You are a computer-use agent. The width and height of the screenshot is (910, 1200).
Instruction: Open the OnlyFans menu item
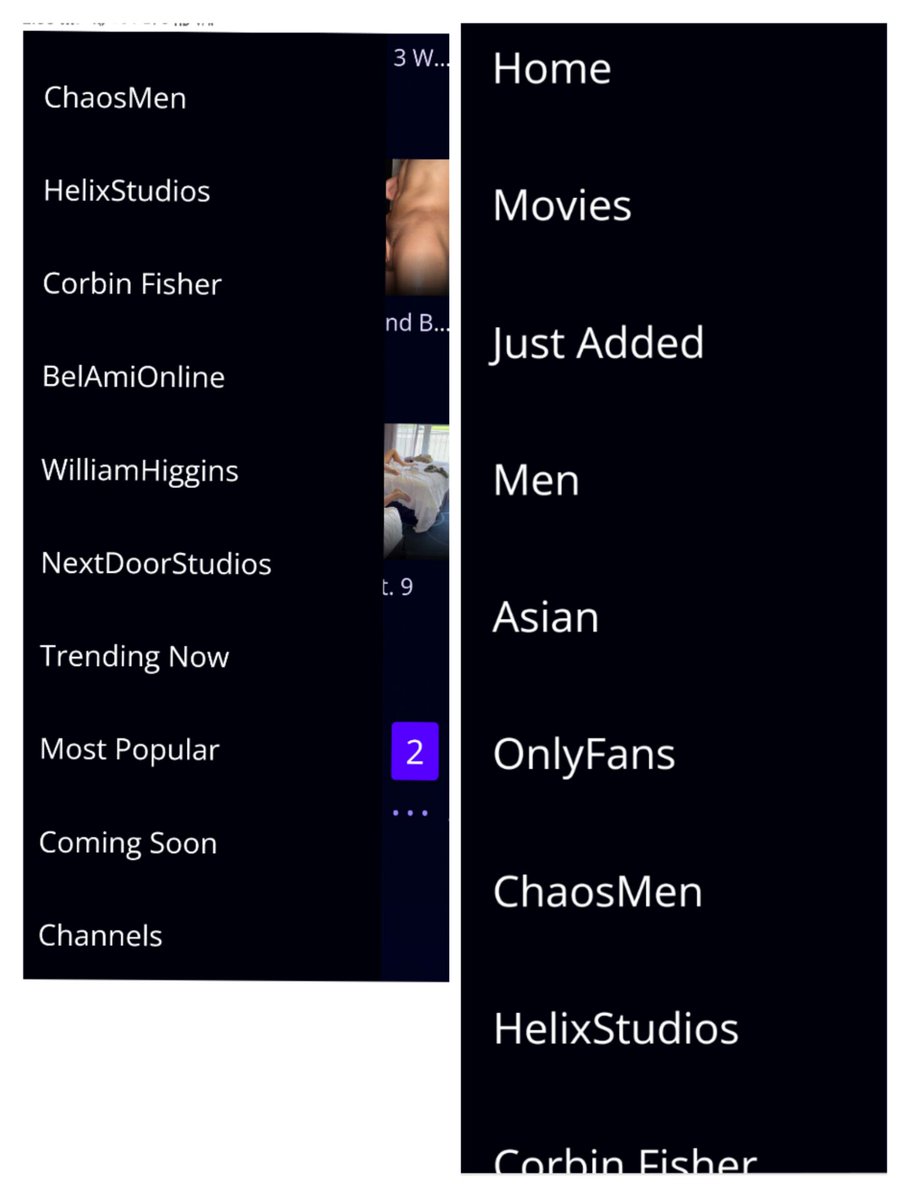click(584, 755)
